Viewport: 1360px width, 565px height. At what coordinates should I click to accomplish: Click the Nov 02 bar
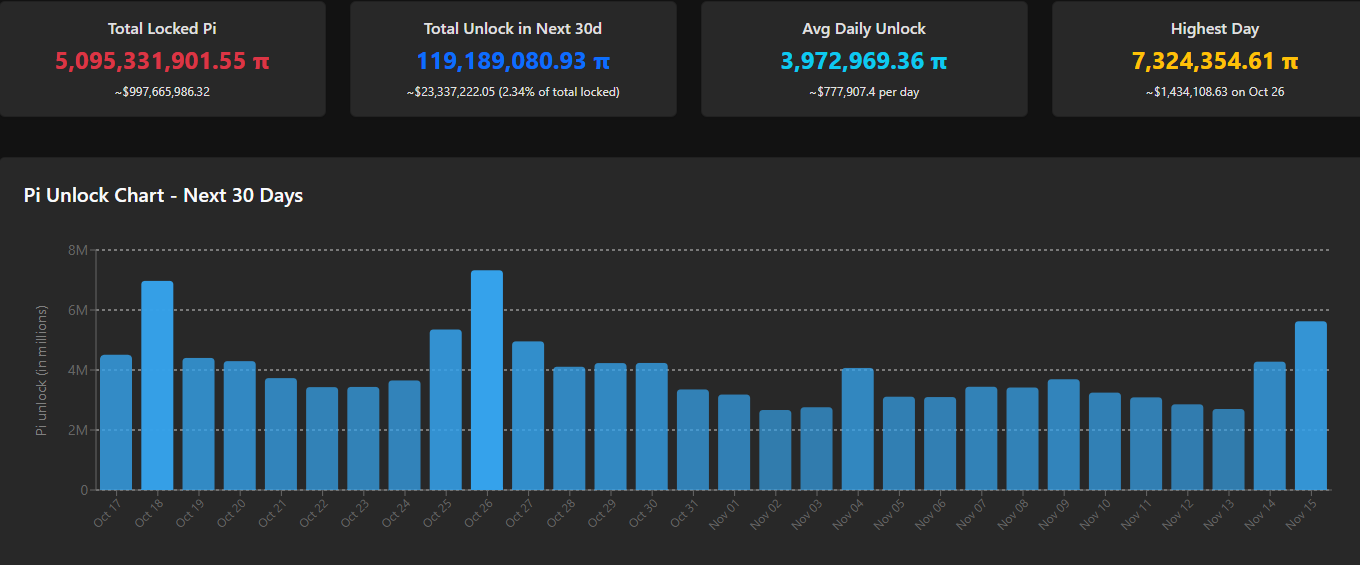coord(775,450)
